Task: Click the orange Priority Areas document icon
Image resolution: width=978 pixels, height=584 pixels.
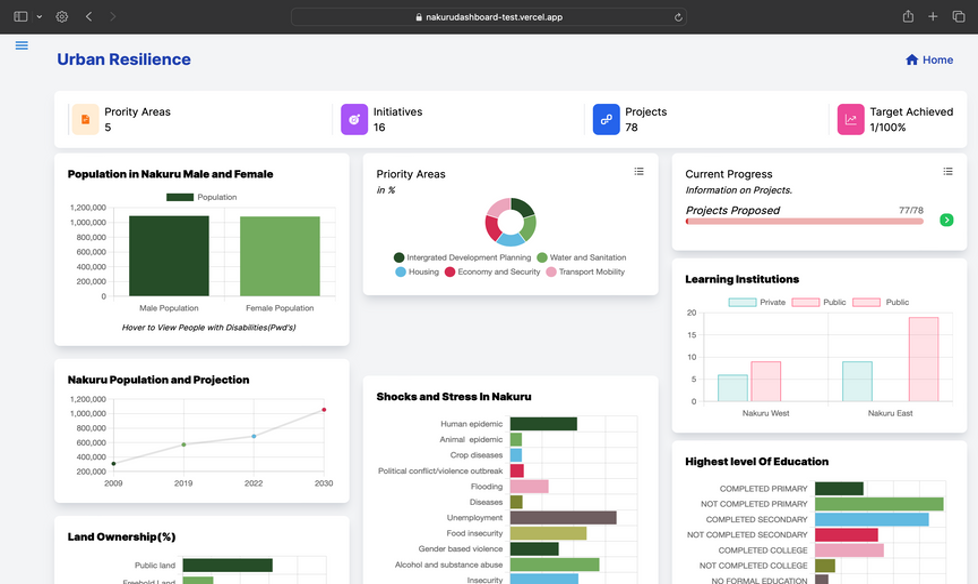Action: (x=86, y=119)
